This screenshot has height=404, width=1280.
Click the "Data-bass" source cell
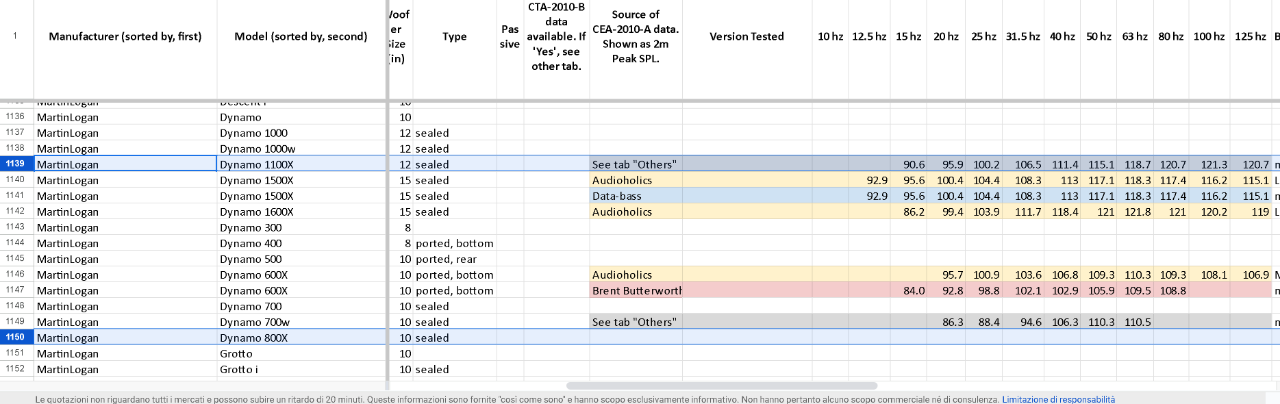click(635, 196)
